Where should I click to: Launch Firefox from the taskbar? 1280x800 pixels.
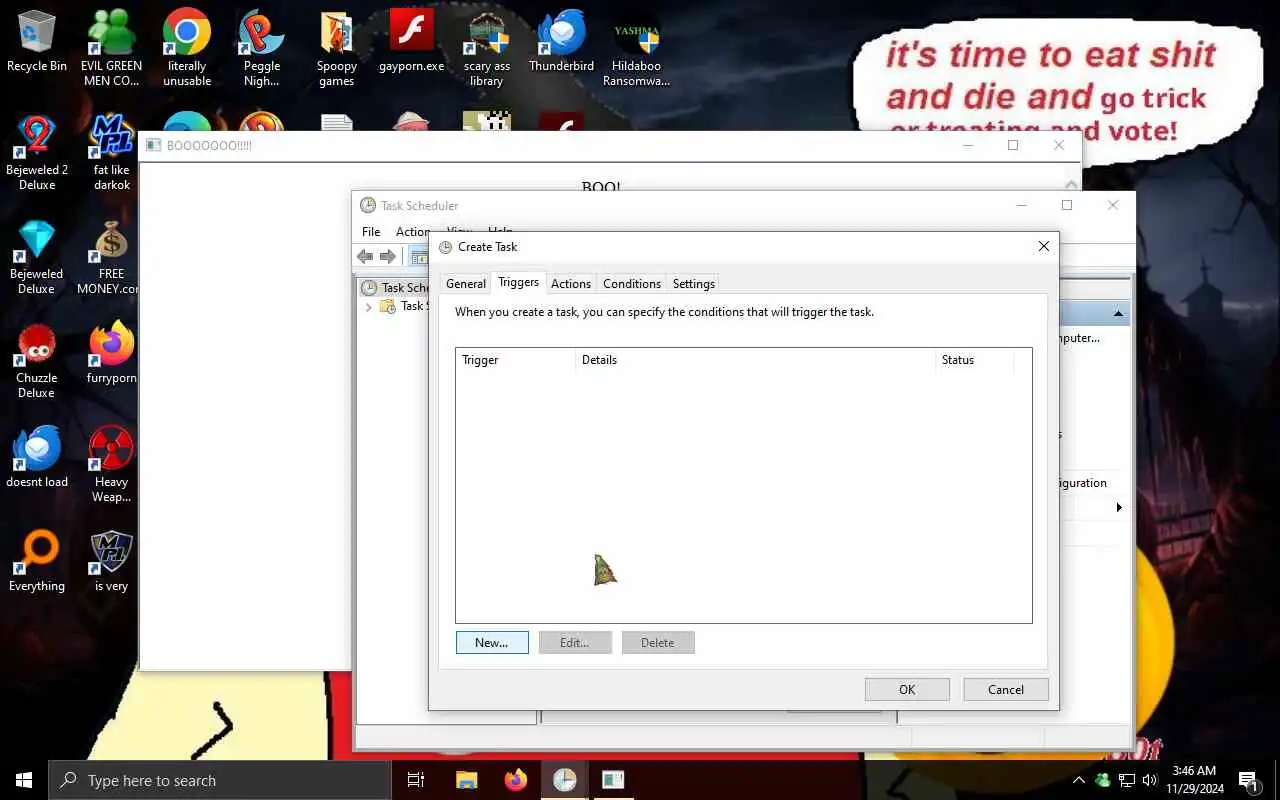pyautogui.click(x=515, y=780)
